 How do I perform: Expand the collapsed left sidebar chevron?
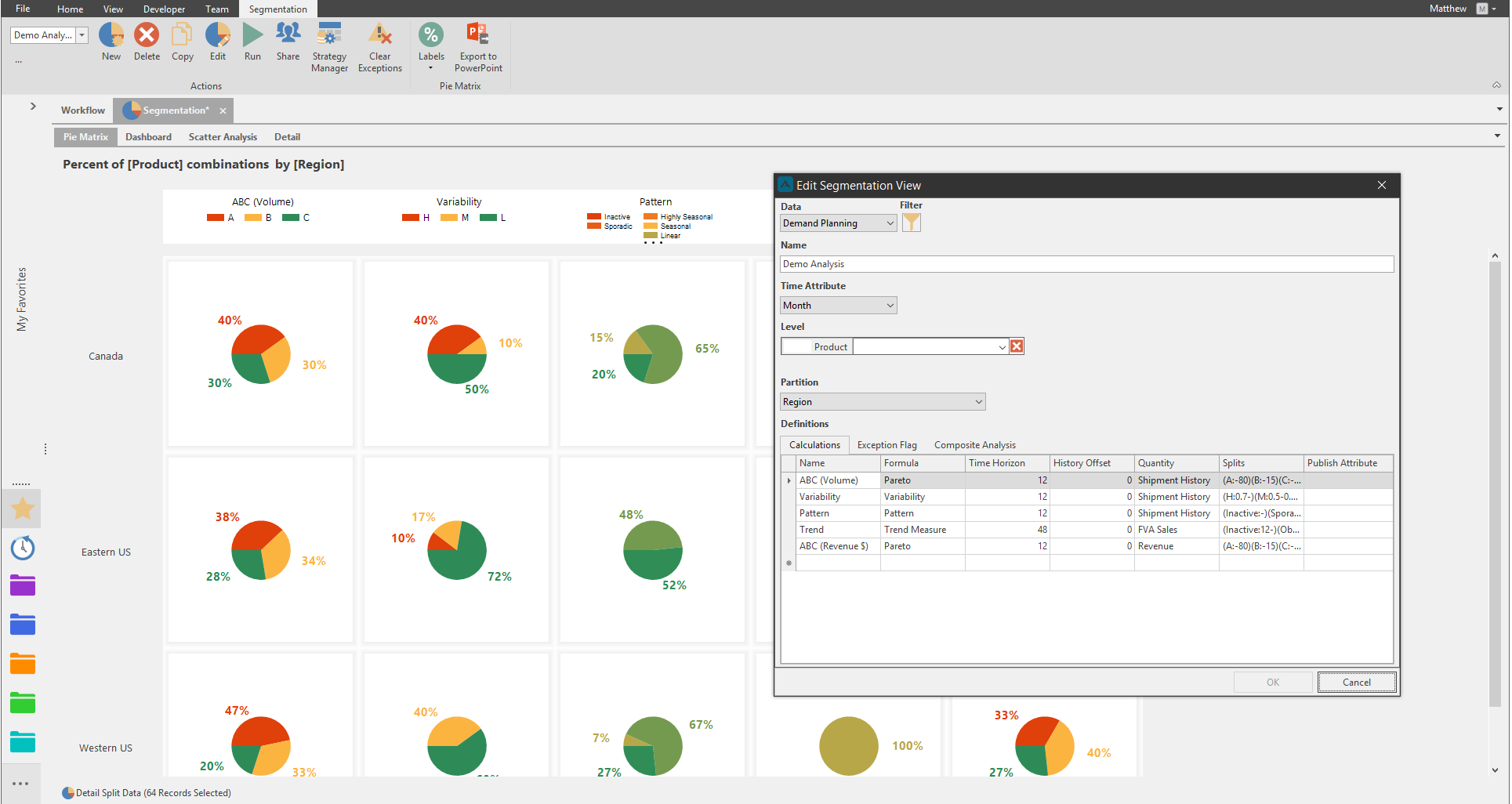tap(33, 106)
